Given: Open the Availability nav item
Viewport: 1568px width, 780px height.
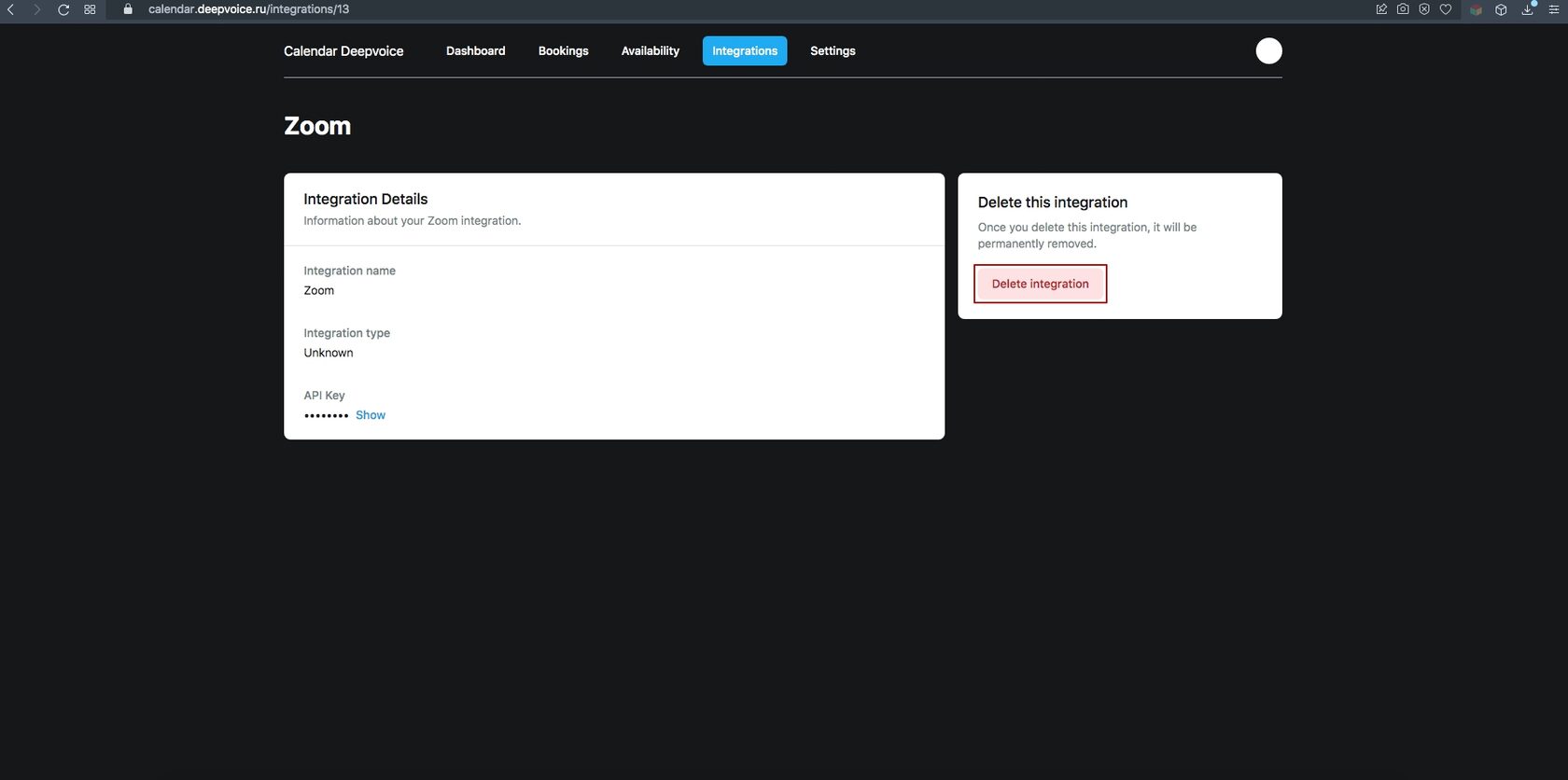Looking at the screenshot, I should tap(651, 51).
